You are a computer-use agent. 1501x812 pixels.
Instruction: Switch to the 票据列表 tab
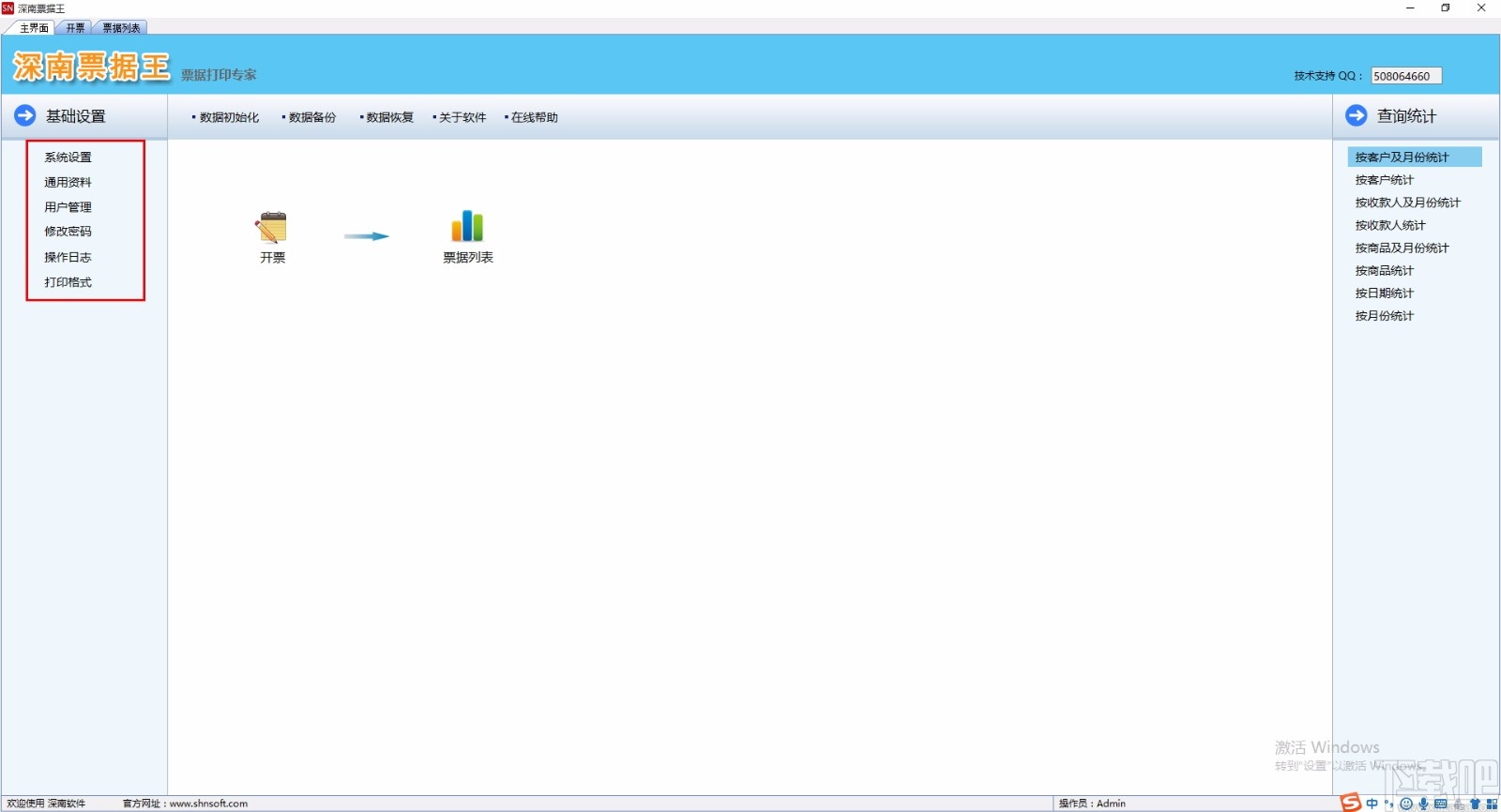(x=121, y=28)
